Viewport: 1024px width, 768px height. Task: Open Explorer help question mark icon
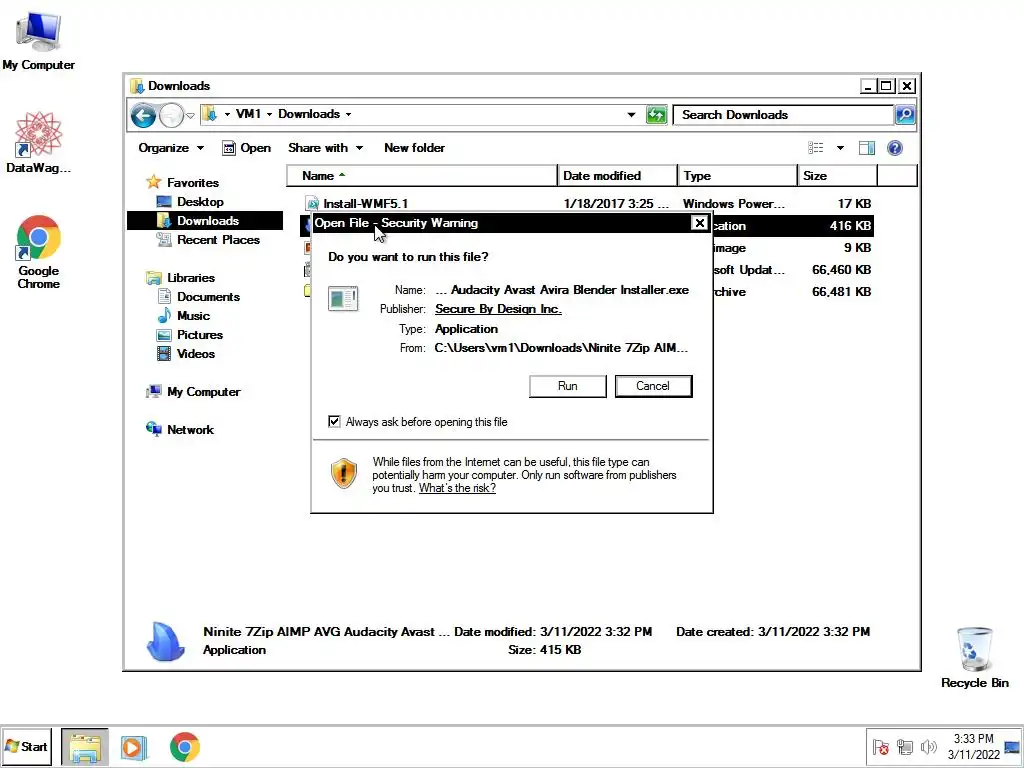tap(895, 148)
